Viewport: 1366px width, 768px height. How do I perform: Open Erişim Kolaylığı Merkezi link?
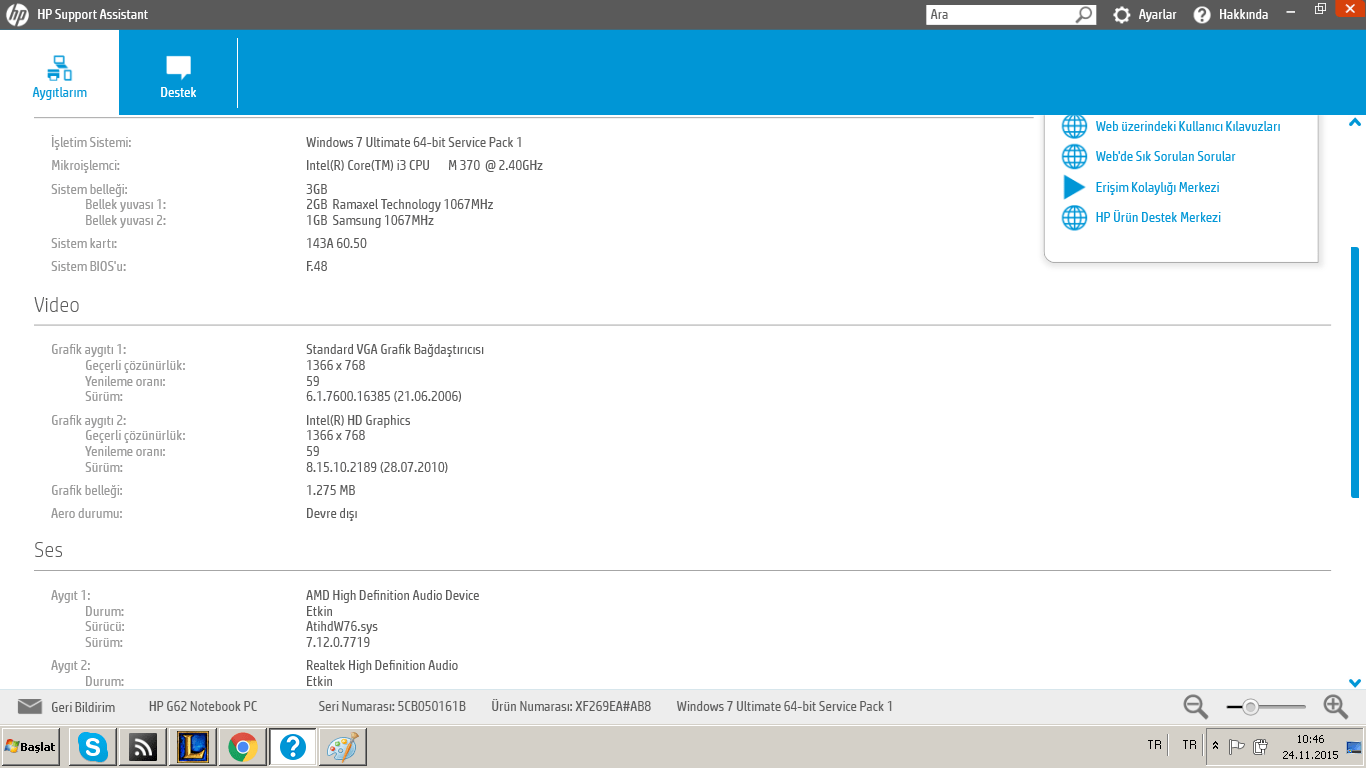pyautogui.click(x=1157, y=188)
